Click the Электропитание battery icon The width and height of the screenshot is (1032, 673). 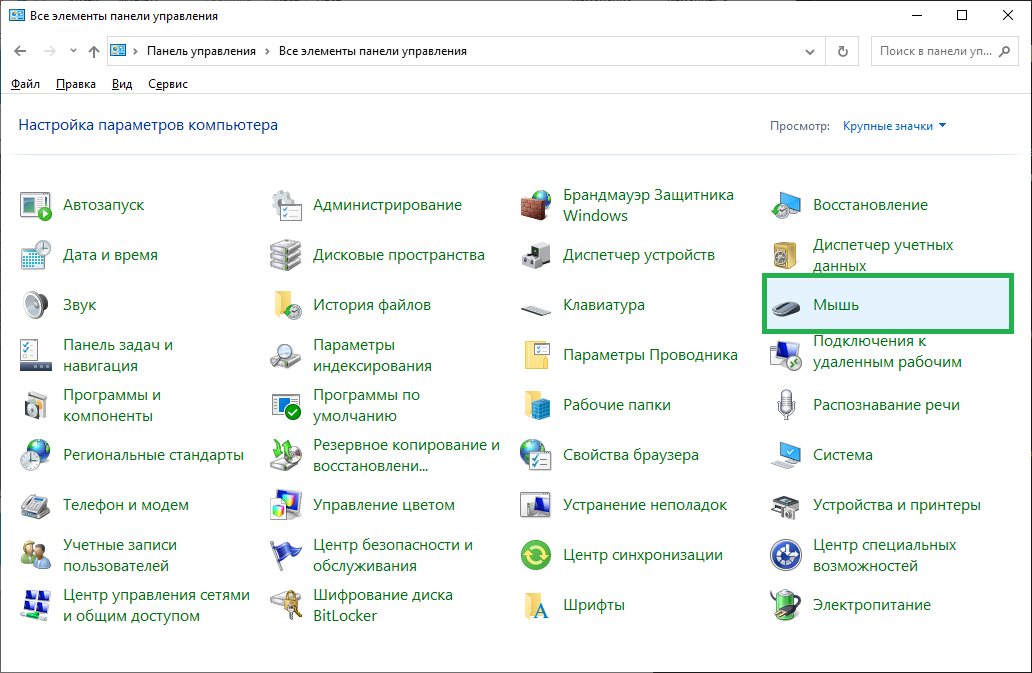tap(786, 605)
